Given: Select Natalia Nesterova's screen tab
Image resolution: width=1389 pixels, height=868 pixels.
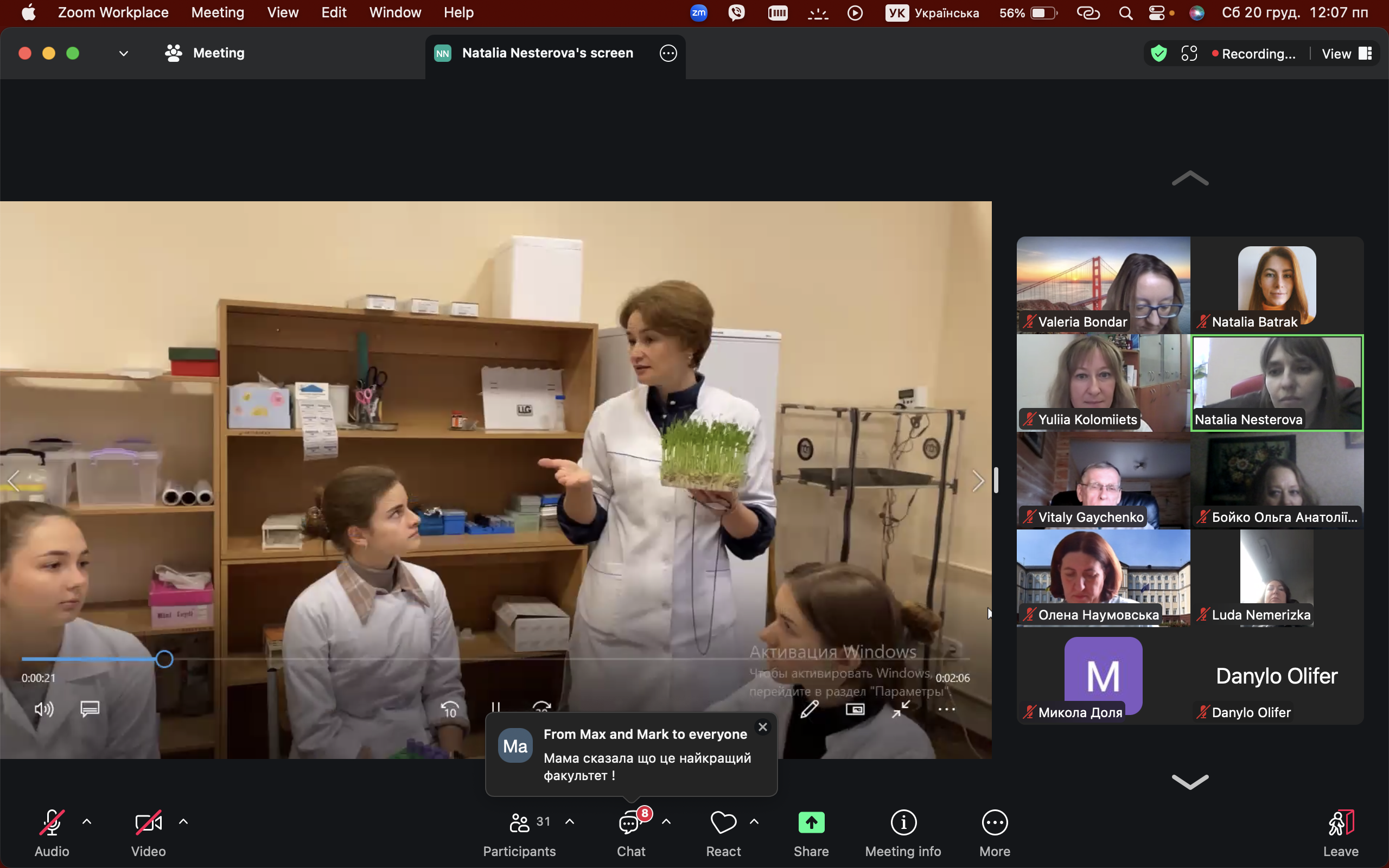Looking at the screenshot, I should click(547, 53).
